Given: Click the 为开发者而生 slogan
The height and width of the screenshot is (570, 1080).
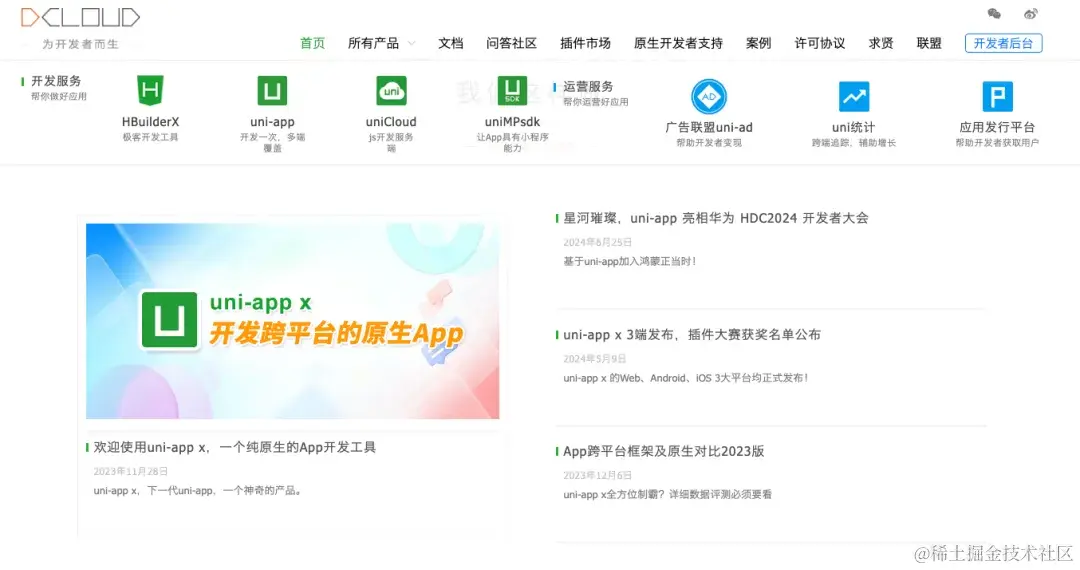Looking at the screenshot, I should [80, 44].
